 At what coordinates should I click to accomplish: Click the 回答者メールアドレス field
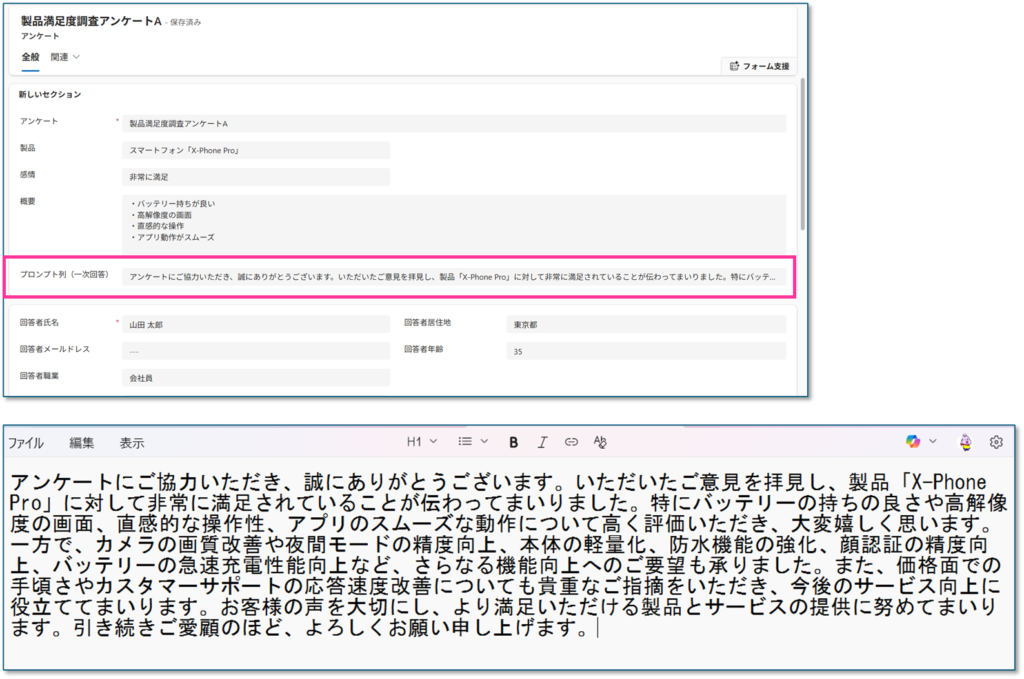pos(255,351)
